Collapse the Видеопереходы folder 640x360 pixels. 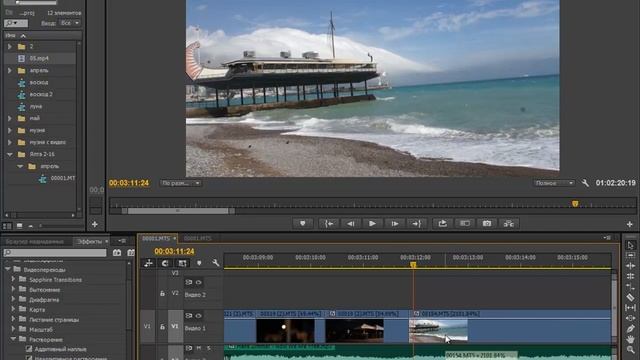pyautogui.click(x=7, y=269)
